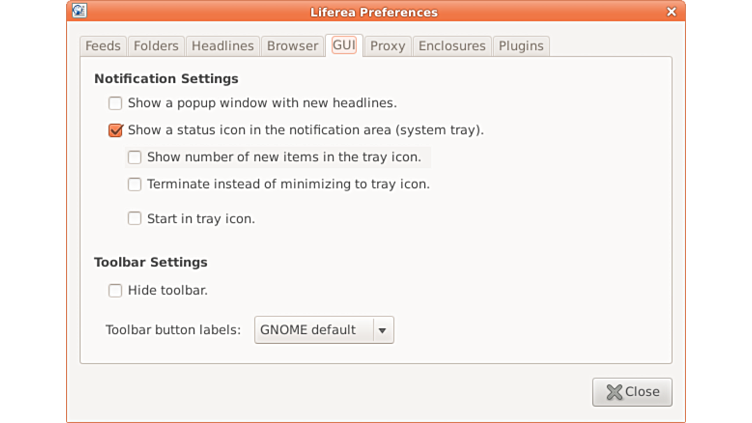The height and width of the screenshot is (423, 752).
Task: Open the Proxy settings tab
Action: [x=387, y=46]
